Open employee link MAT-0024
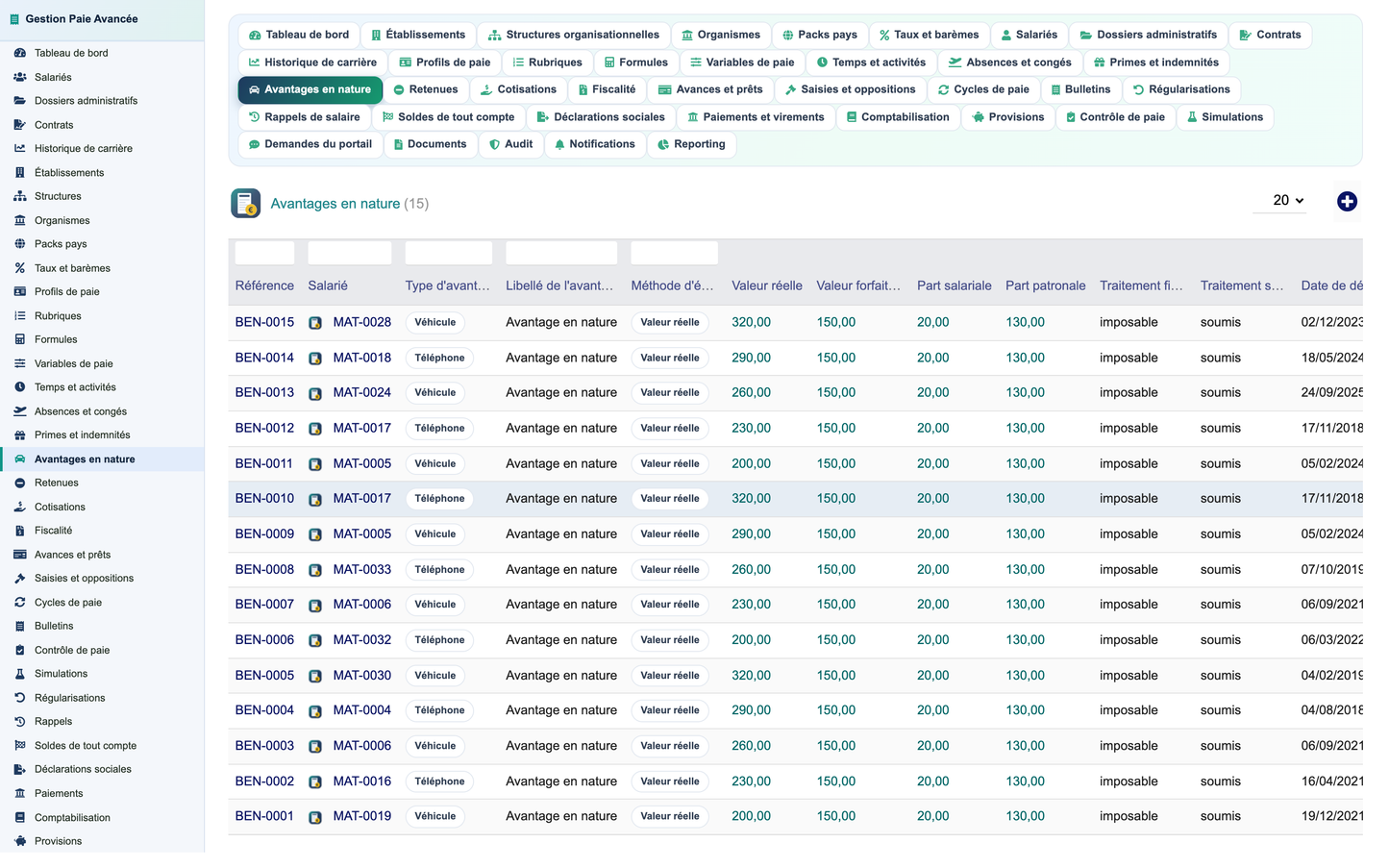The height and width of the screenshot is (868, 1389). (362, 392)
